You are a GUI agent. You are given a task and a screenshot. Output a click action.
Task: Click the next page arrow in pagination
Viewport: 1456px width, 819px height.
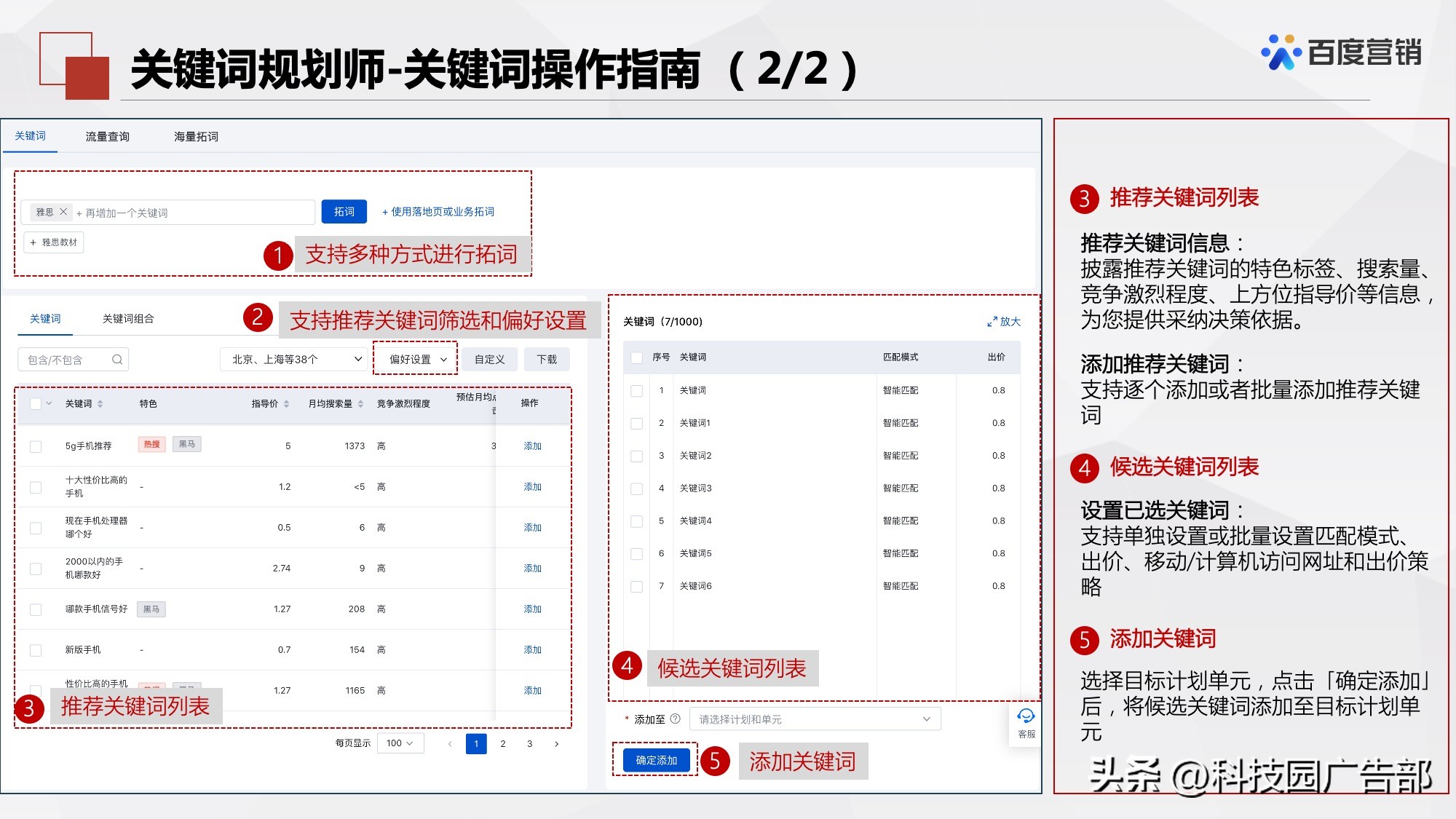click(557, 744)
